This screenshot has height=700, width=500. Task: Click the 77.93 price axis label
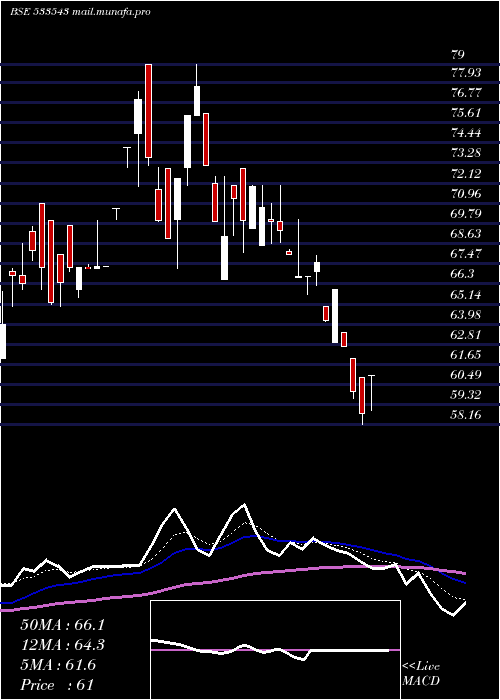(466, 73)
